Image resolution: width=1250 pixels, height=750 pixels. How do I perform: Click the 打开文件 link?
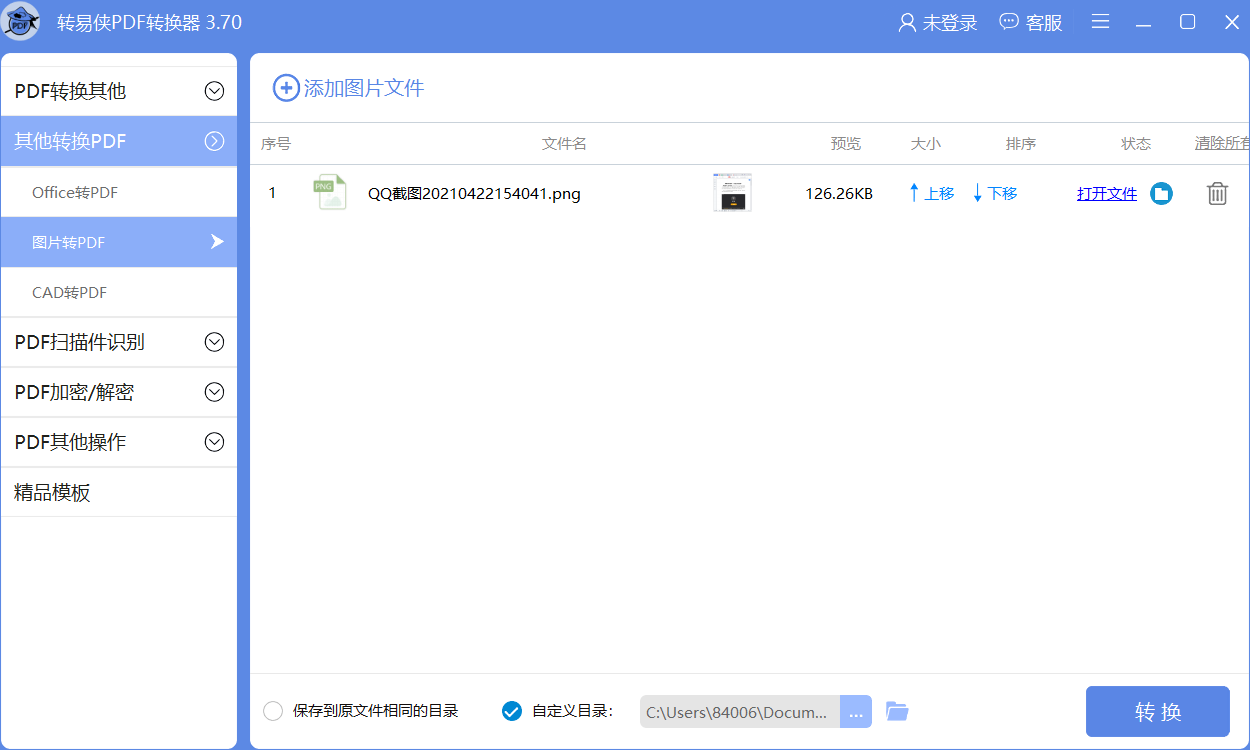tap(1107, 194)
